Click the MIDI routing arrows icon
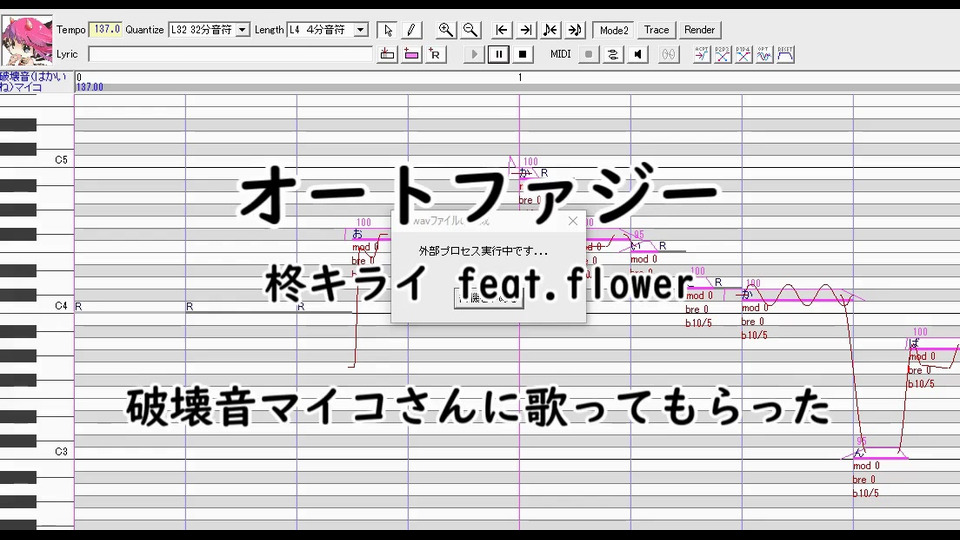 coord(613,54)
